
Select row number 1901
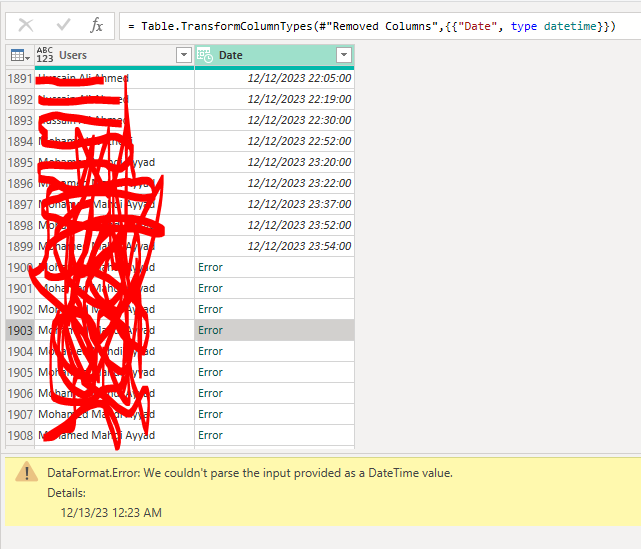[20, 289]
